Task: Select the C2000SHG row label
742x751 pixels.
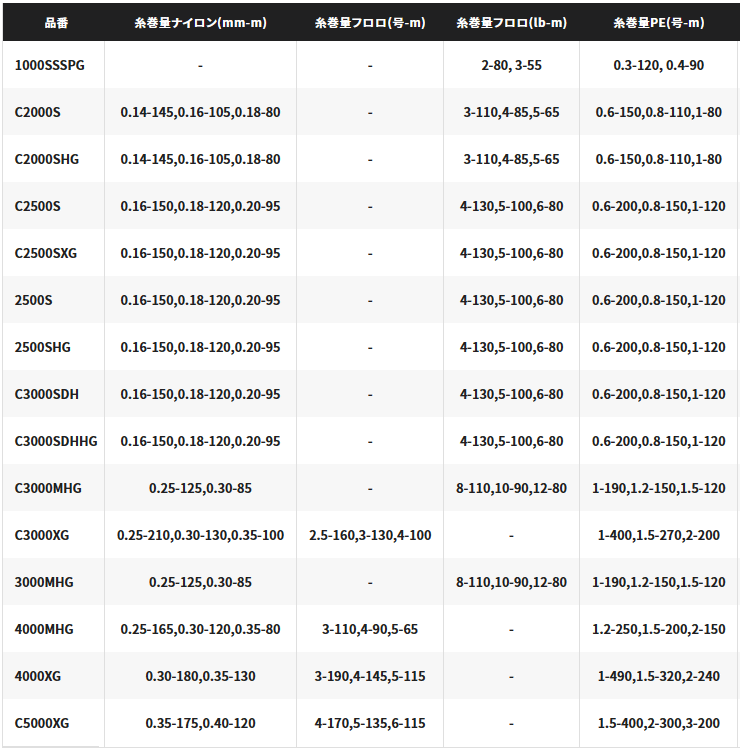Action: click(x=46, y=159)
